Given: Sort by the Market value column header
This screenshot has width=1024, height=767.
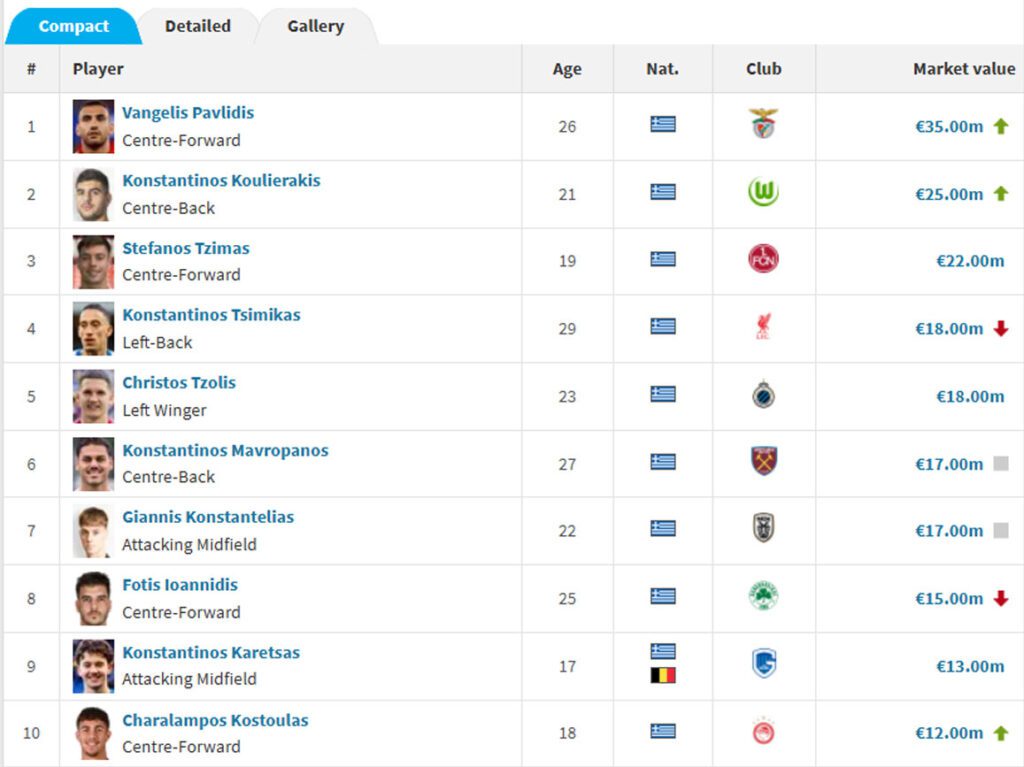Looking at the screenshot, I should [x=964, y=69].
